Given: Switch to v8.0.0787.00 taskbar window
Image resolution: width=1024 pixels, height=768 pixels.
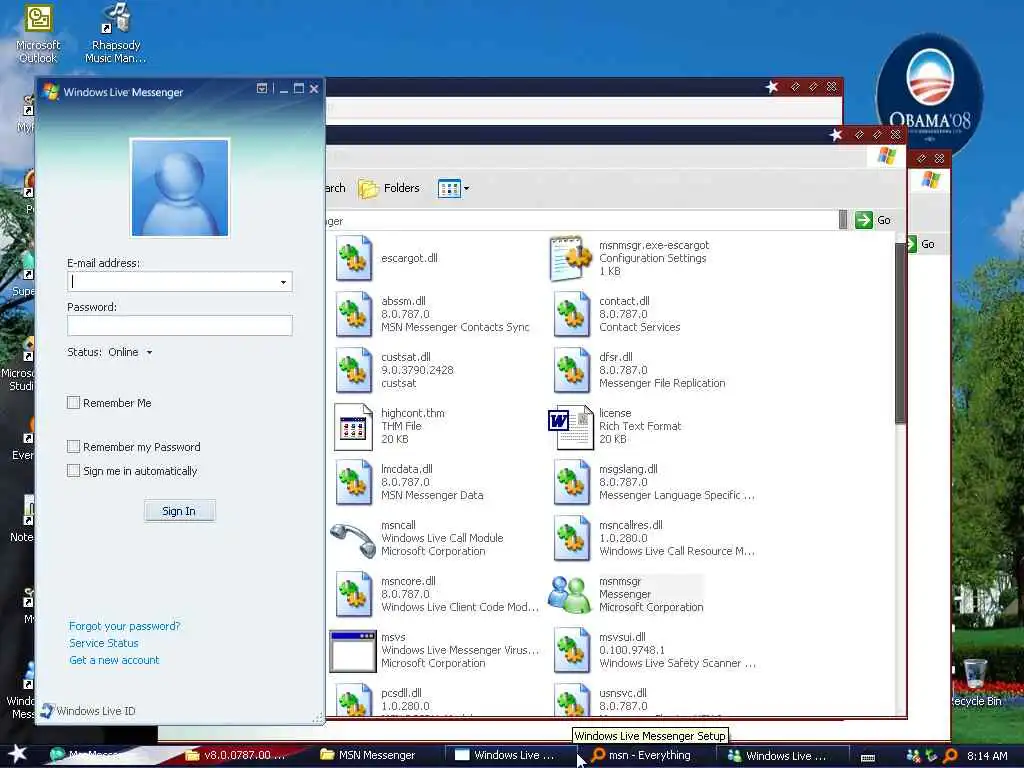Looking at the screenshot, I should (235, 755).
